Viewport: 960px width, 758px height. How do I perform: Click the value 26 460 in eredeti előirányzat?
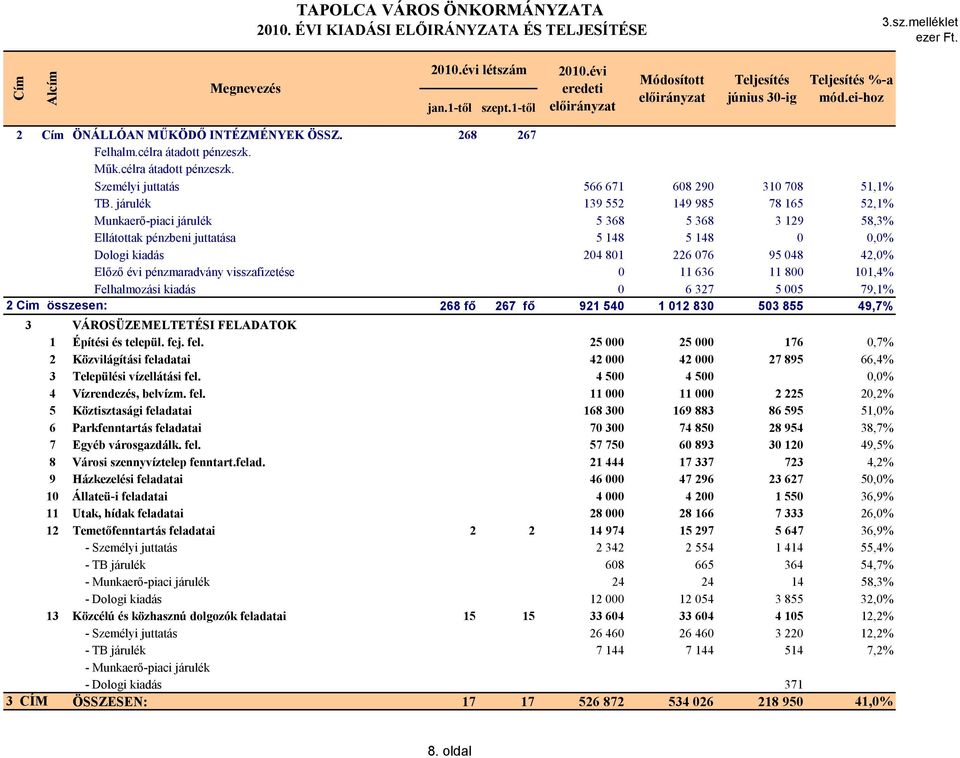[x=606, y=634]
